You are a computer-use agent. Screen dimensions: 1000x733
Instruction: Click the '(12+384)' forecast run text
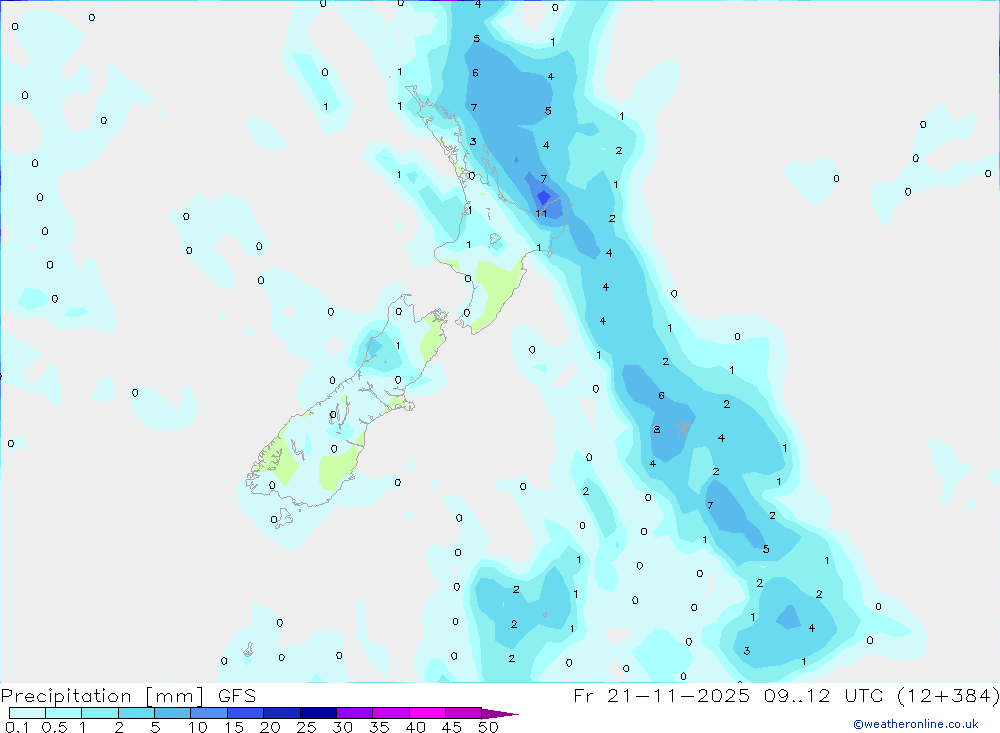point(948,696)
